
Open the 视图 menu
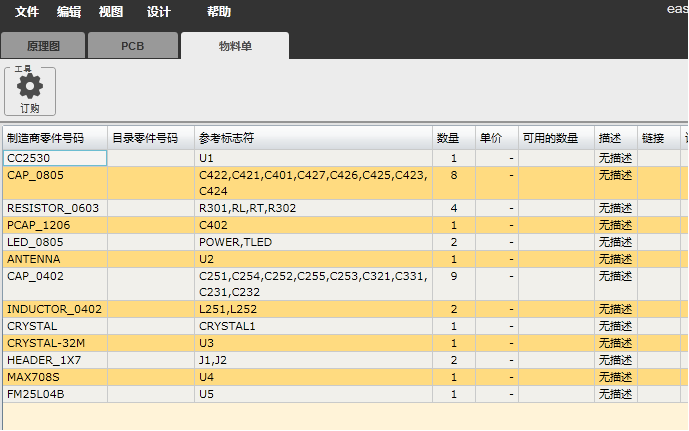click(x=111, y=11)
